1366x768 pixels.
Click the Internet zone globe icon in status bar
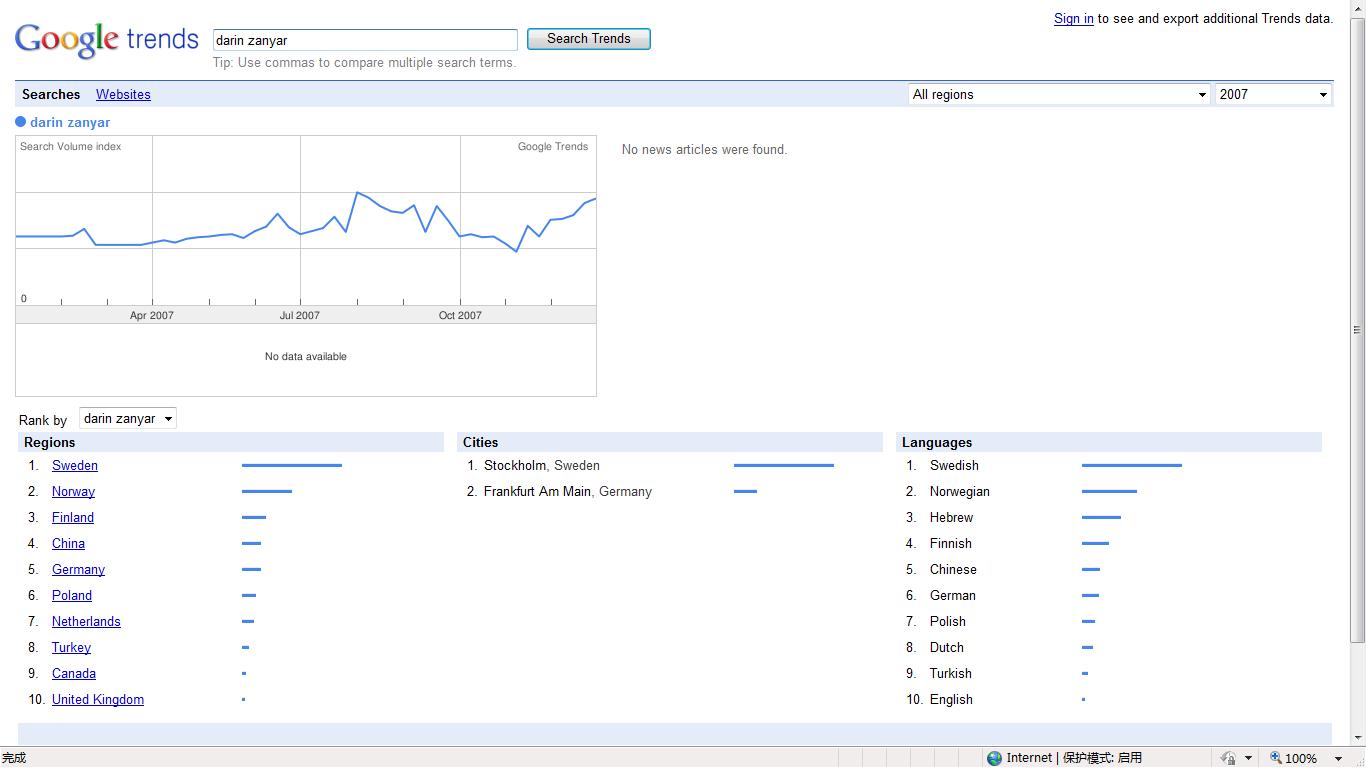tap(994, 758)
